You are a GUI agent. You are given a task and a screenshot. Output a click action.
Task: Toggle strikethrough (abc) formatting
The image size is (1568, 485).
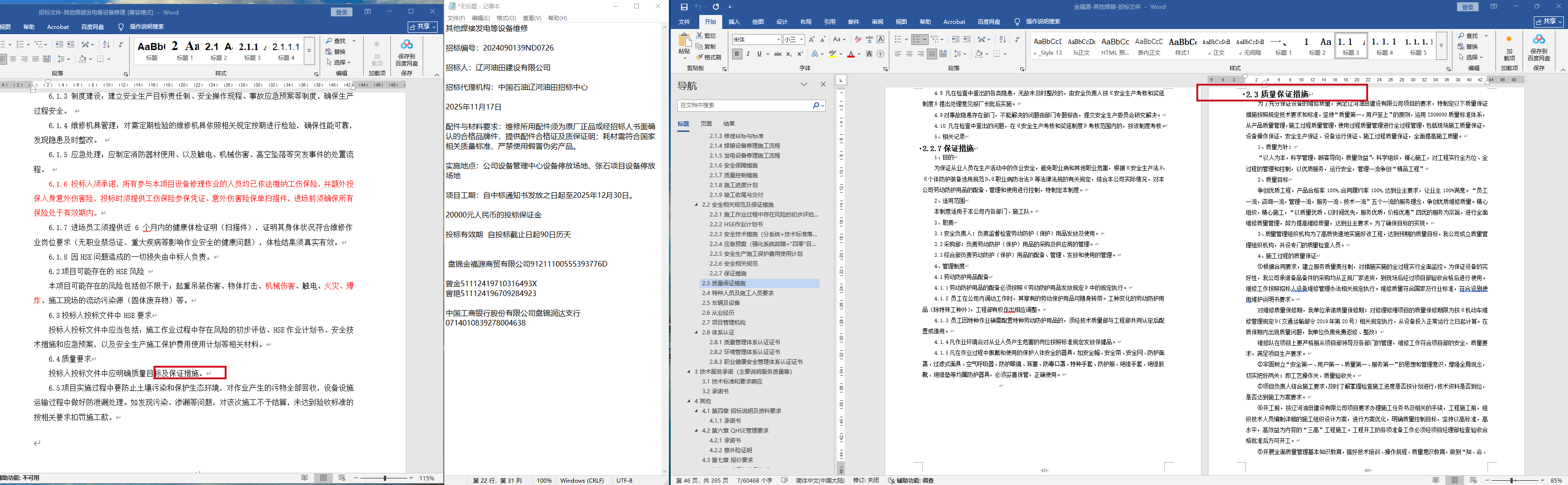point(777,54)
